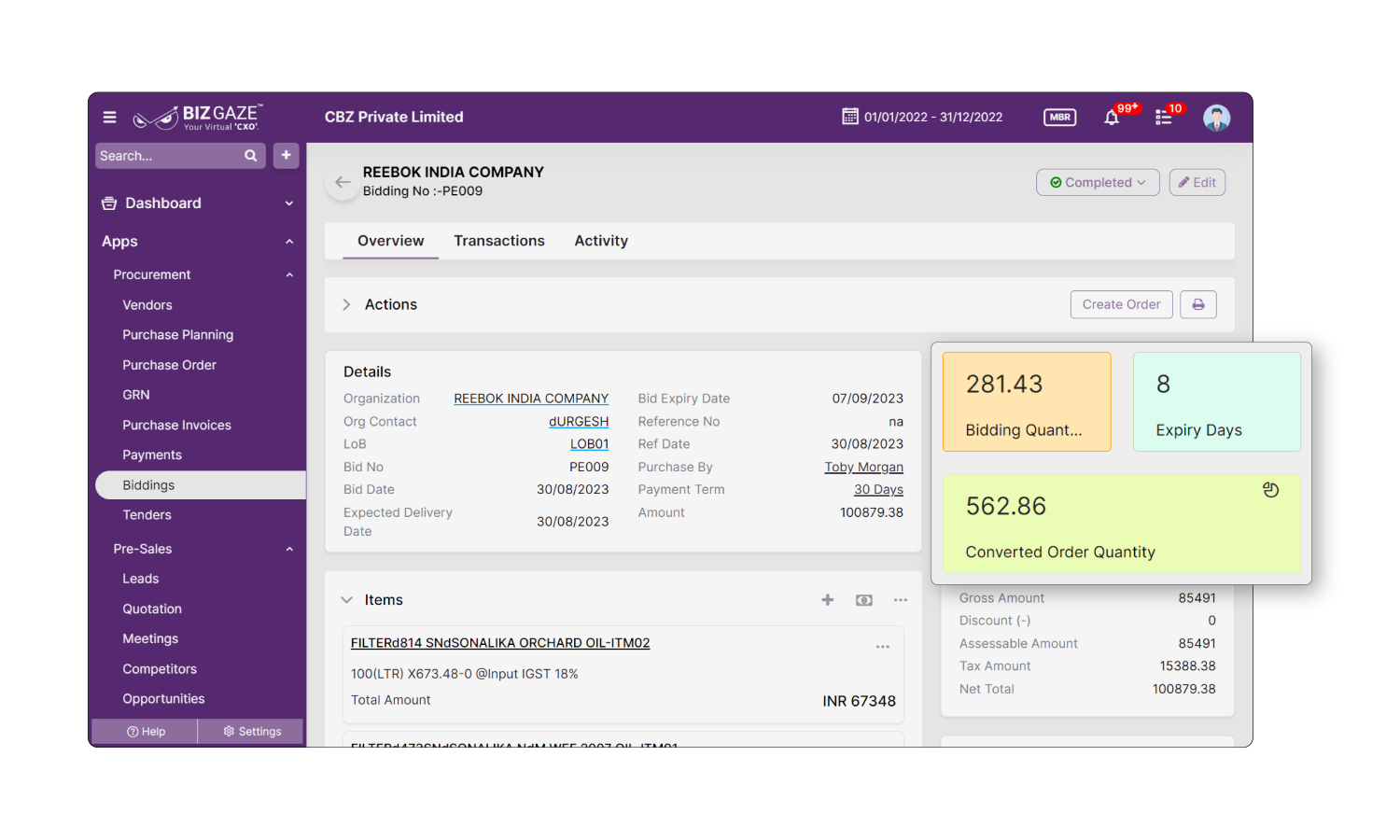Image resolution: width=1400 pixels, height=840 pixels.
Task: Open Vendors in the sidebar
Action: point(147,305)
